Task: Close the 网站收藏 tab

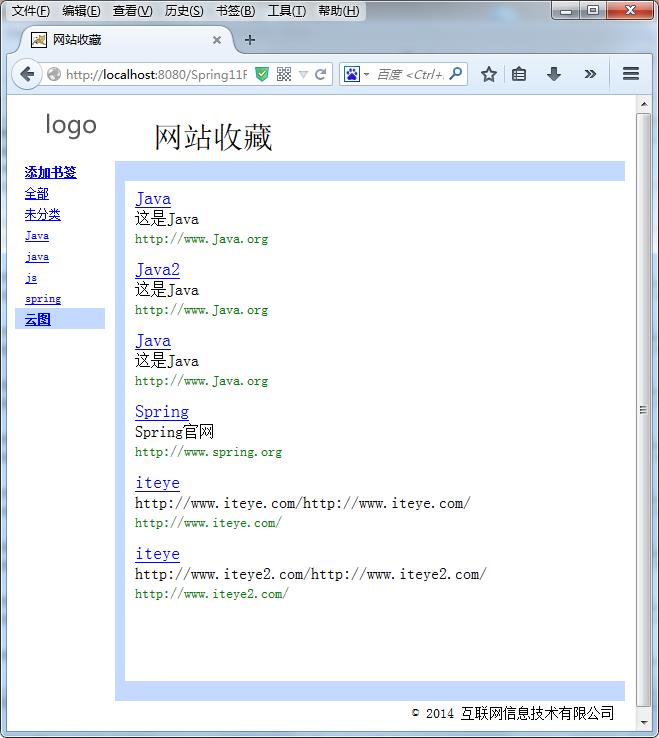Action: point(217,40)
